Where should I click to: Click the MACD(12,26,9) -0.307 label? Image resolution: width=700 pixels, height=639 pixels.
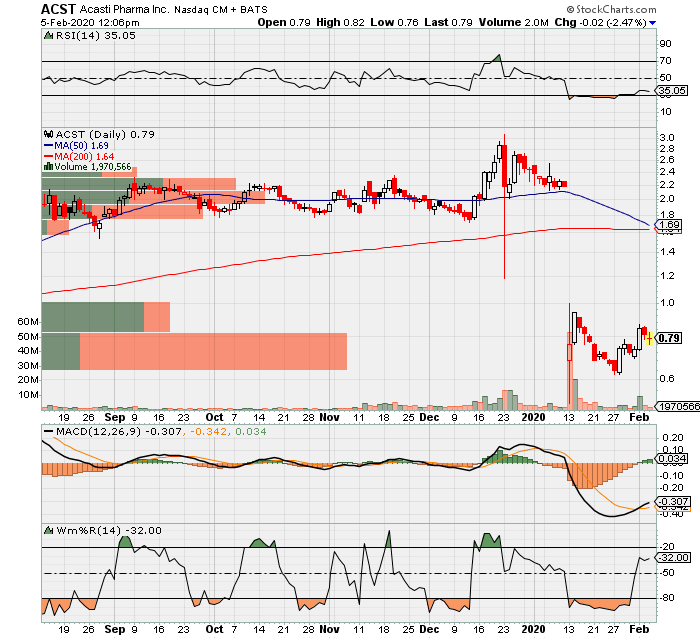coord(119,431)
